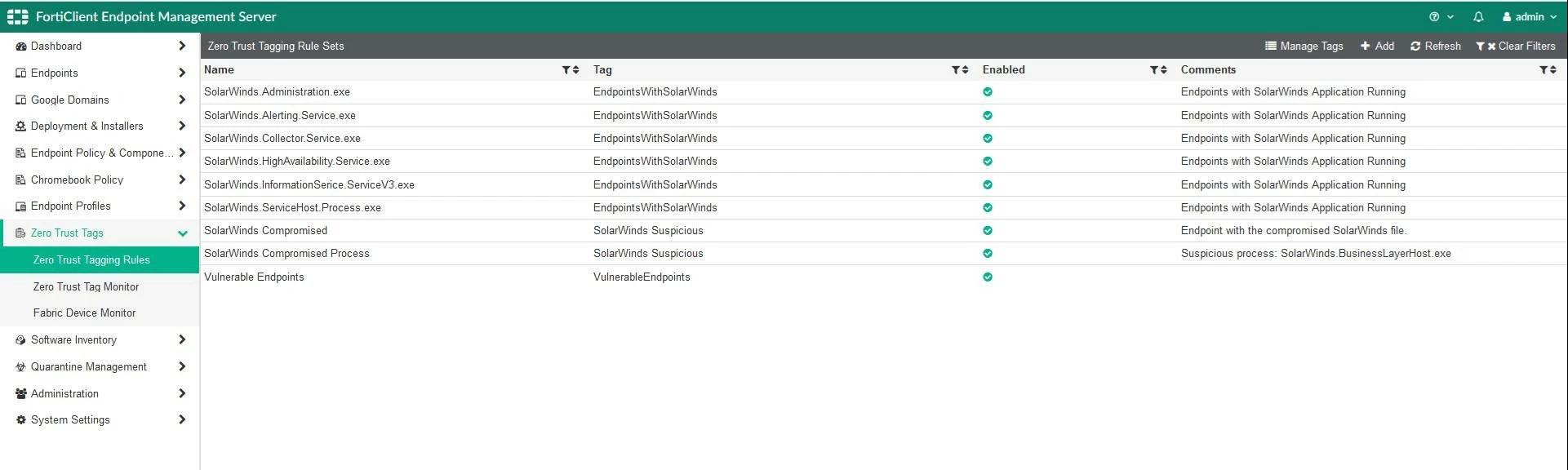
Task: Filter the Tag column
Action: point(955,70)
